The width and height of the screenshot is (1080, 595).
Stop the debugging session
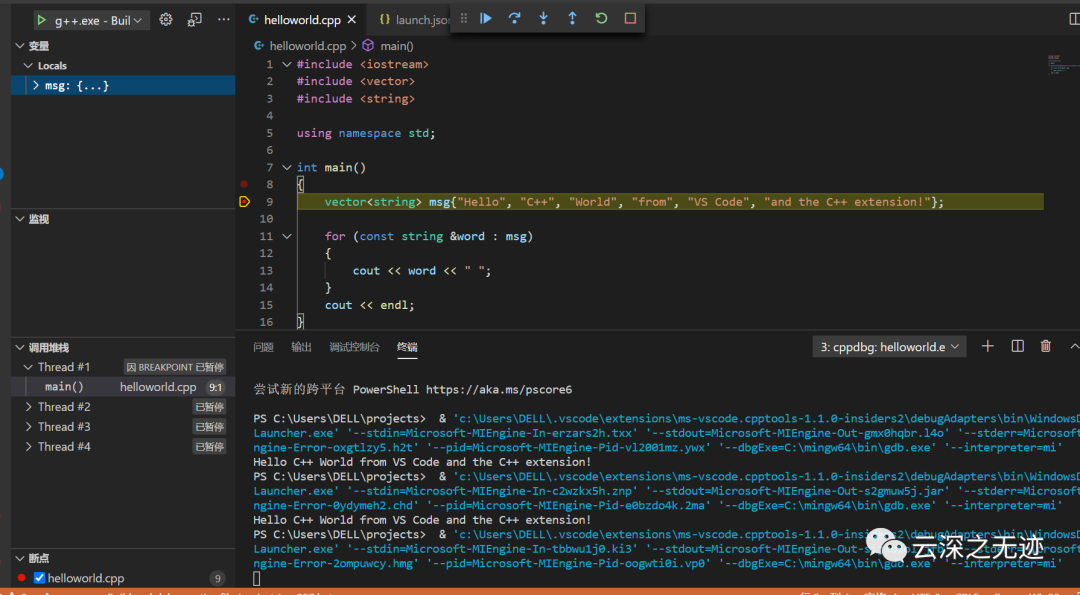630,19
